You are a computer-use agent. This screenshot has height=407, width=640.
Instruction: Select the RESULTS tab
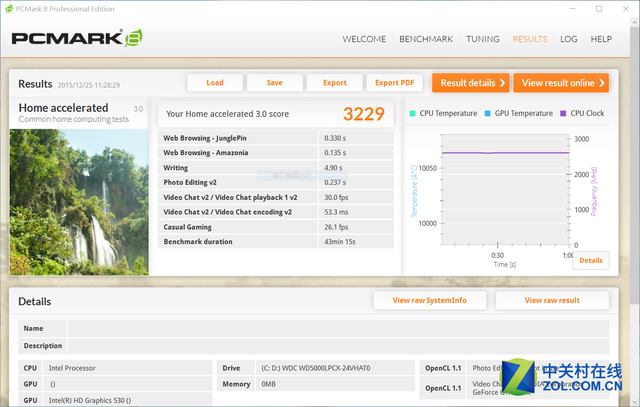pyautogui.click(x=530, y=39)
